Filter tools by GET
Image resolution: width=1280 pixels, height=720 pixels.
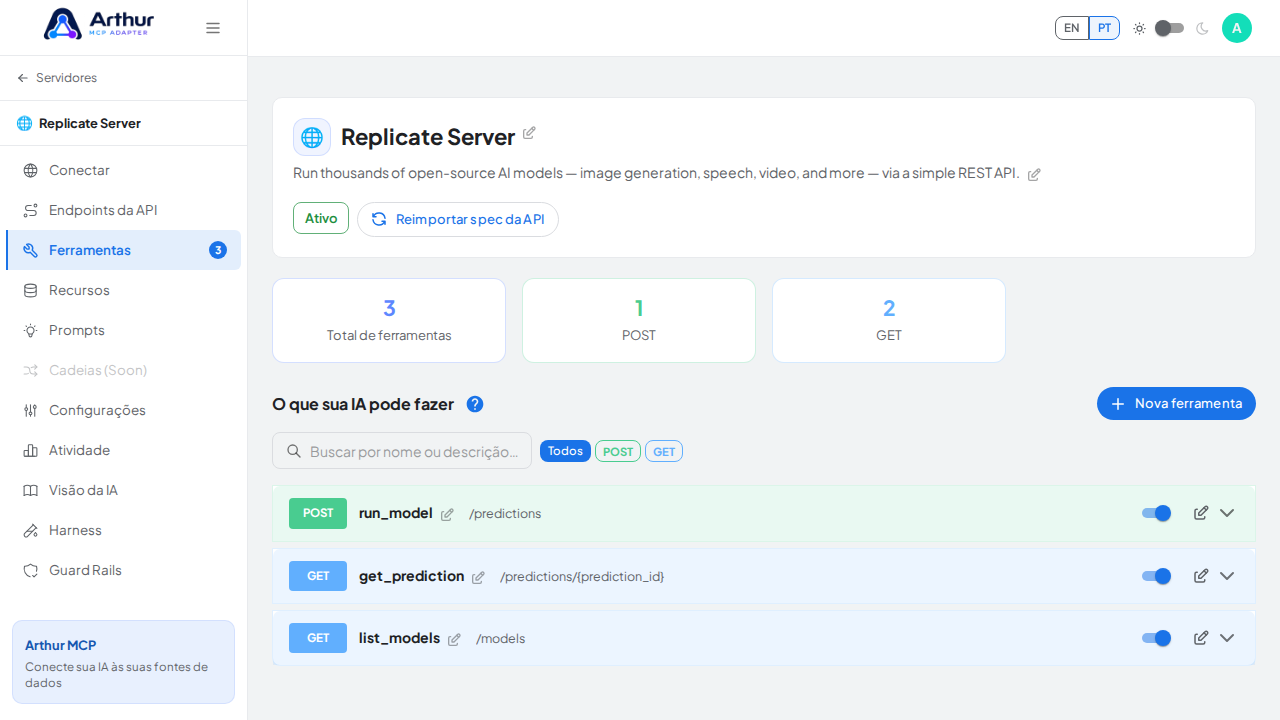(664, 451)
